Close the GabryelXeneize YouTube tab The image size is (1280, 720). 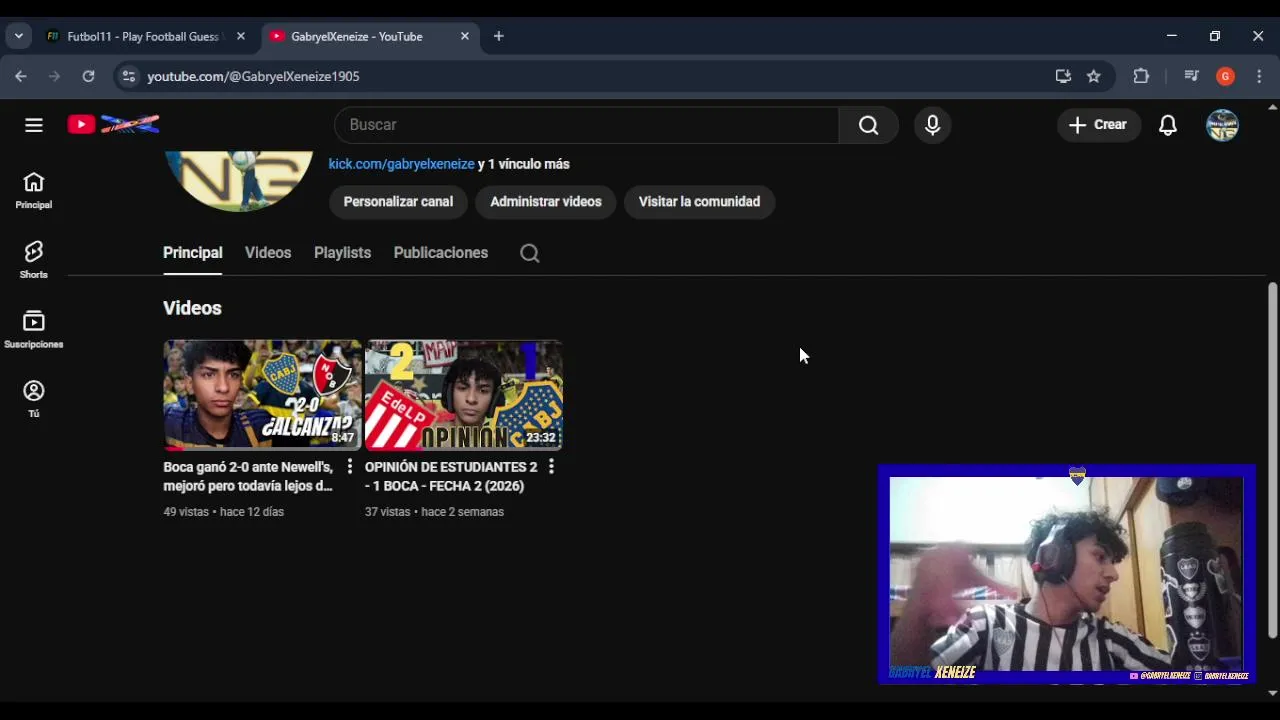[x=465, y=36]
